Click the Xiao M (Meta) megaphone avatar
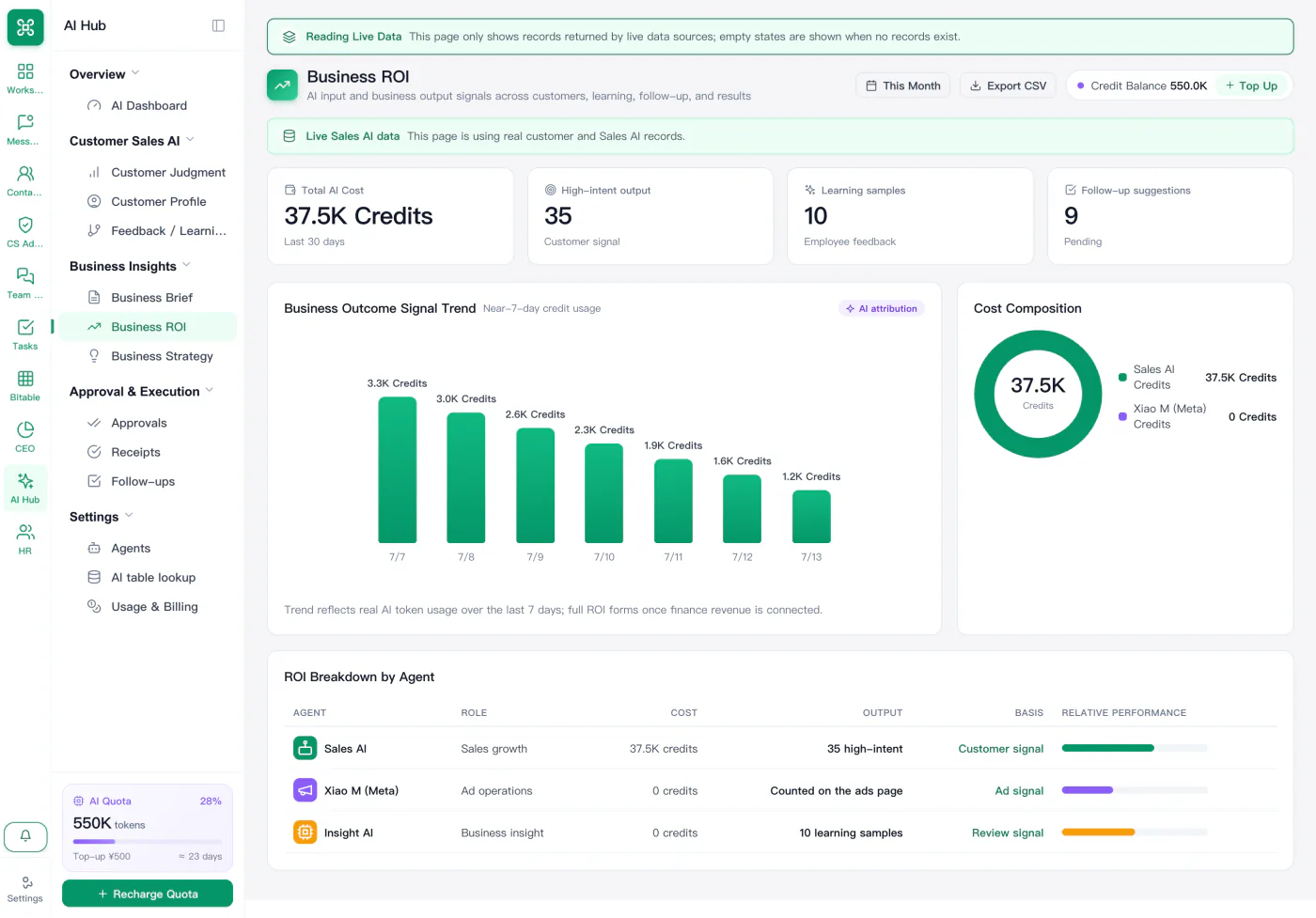1316x918 pixels. coord(305,790)
